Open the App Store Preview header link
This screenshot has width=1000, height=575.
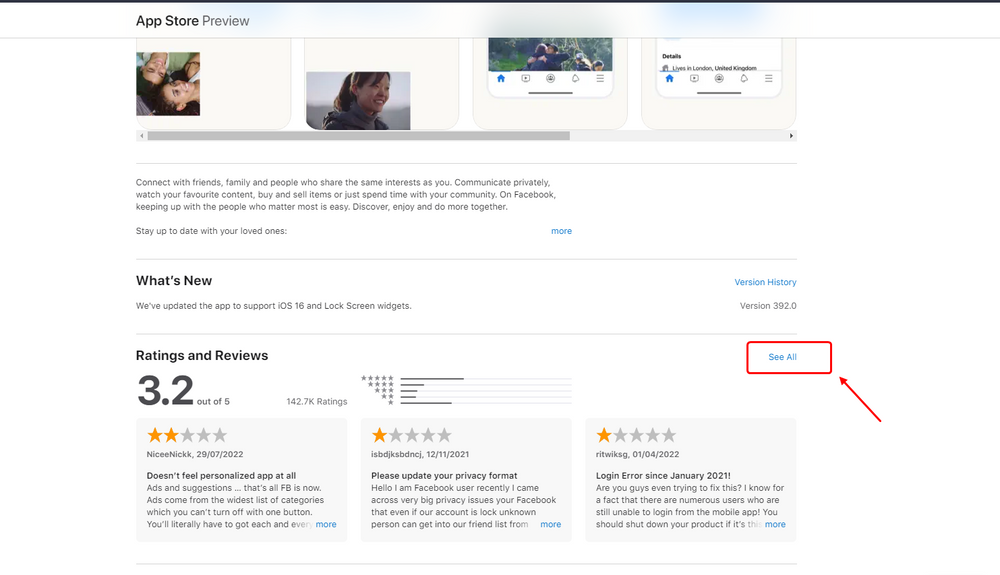tap(192, 21)
